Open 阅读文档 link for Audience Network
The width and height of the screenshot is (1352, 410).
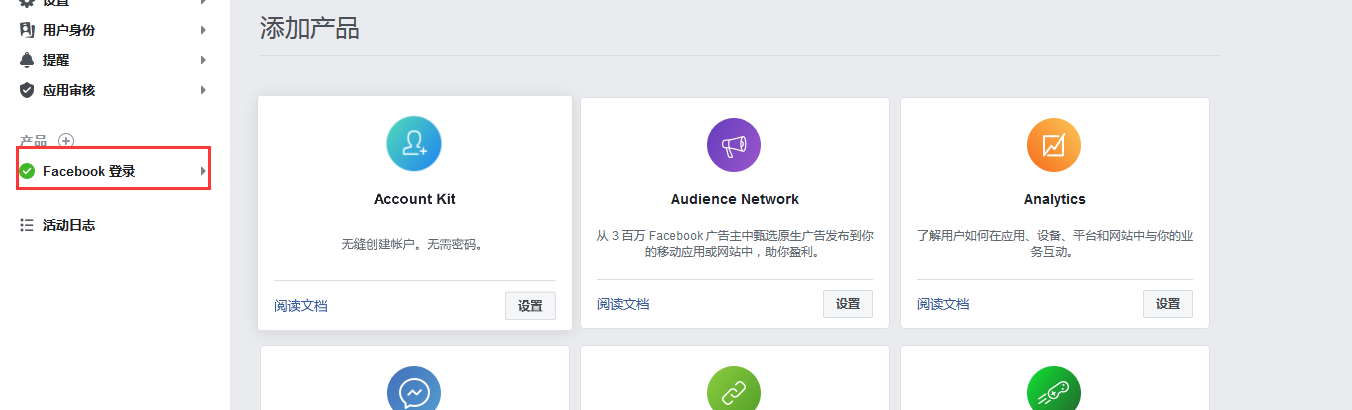coord(623,305)
